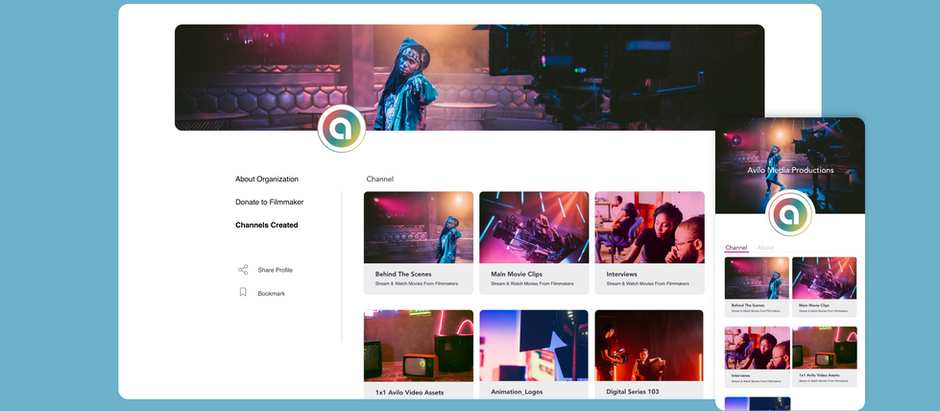940x411 pixels.
Task: Click the Digital Series 103 card title
Action: (x=632, y=392)
